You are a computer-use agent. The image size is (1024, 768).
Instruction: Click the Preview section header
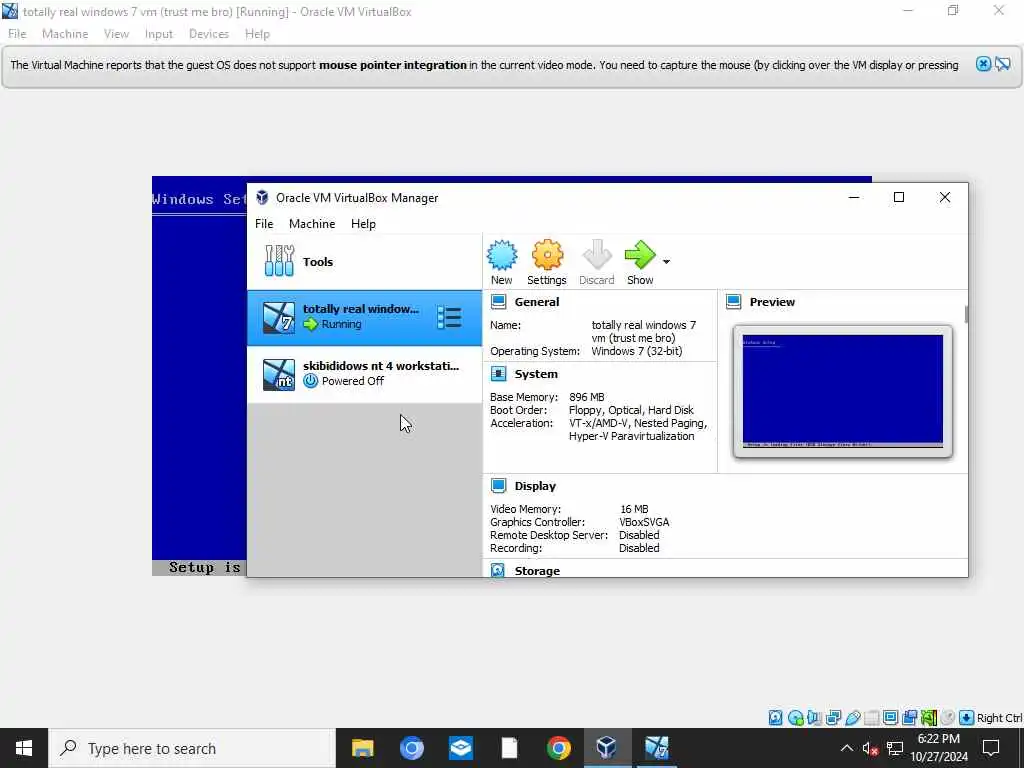(x=772, y=302)
